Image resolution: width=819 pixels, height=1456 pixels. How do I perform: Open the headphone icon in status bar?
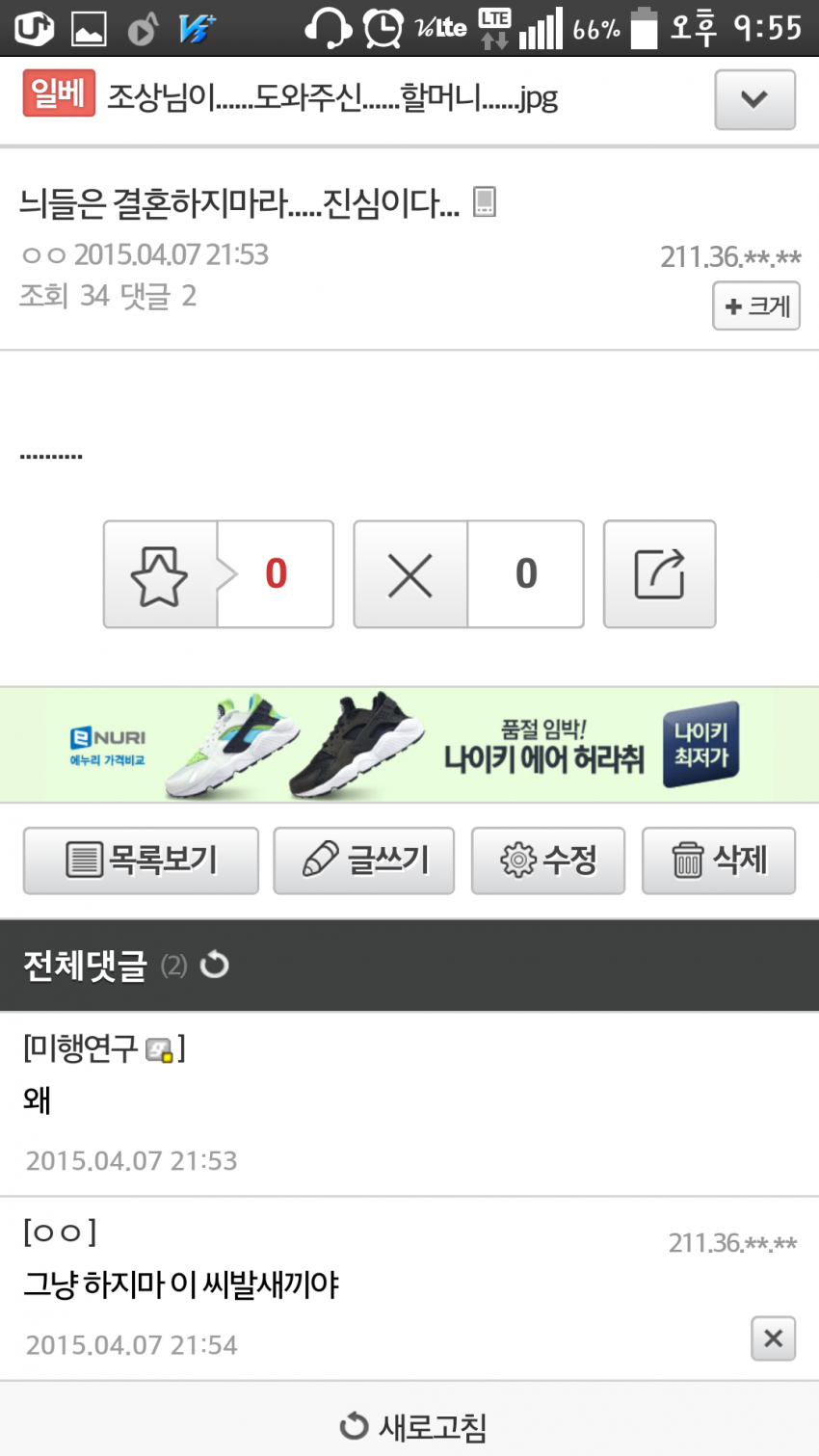(328, 28)
